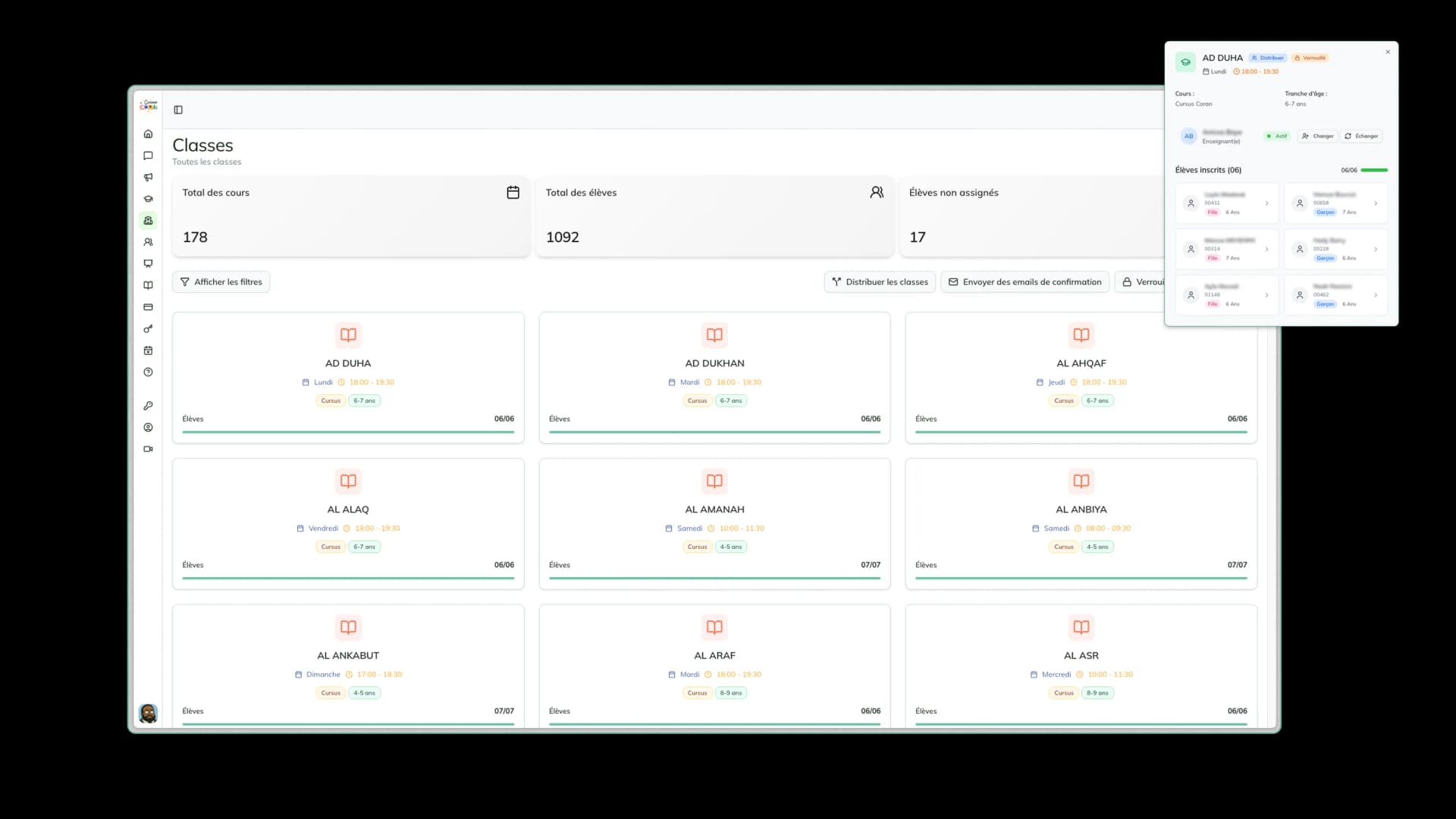
Task: Expand student 00431 chevron in panel
Action: (1266, 203)
